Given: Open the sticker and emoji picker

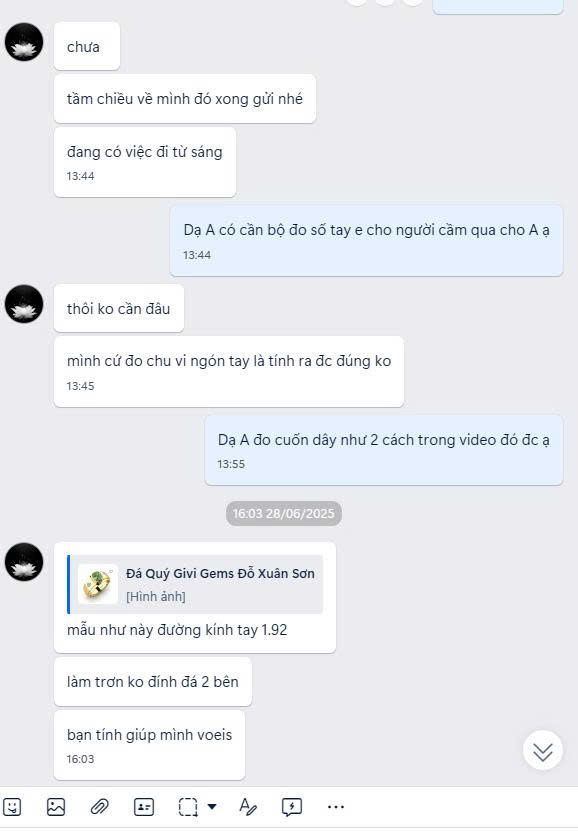Looking at the screenshot, I should [12, 807].
